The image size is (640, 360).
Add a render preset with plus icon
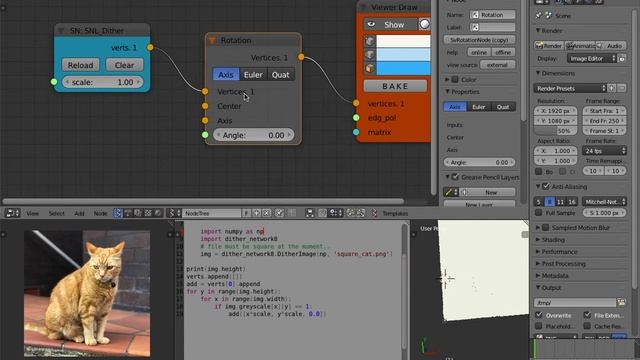coord(611,88)
